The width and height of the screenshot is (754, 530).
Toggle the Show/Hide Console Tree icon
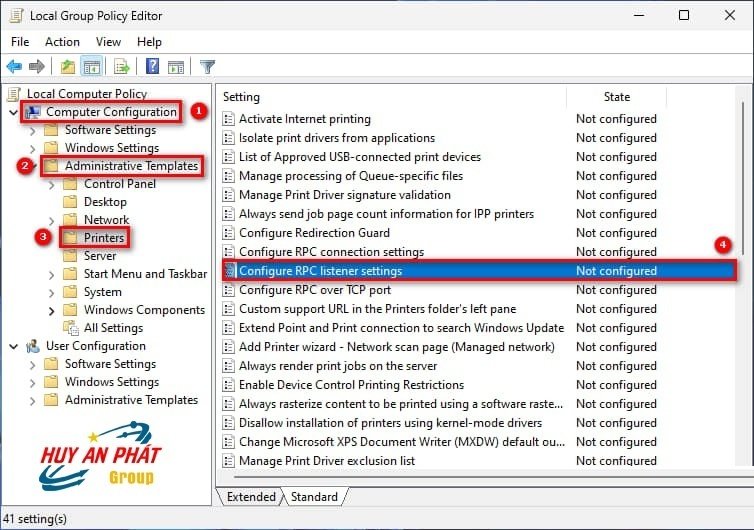tap(91, 66)
